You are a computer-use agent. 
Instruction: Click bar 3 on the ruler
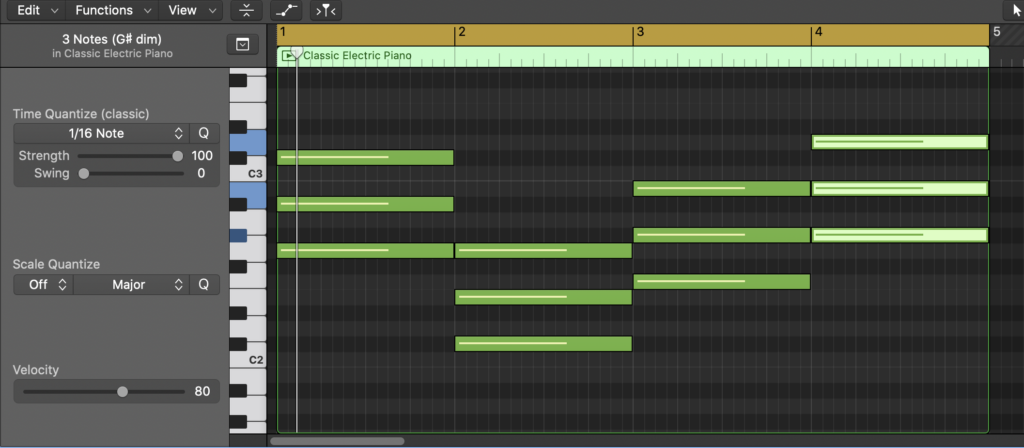(640, 32)
